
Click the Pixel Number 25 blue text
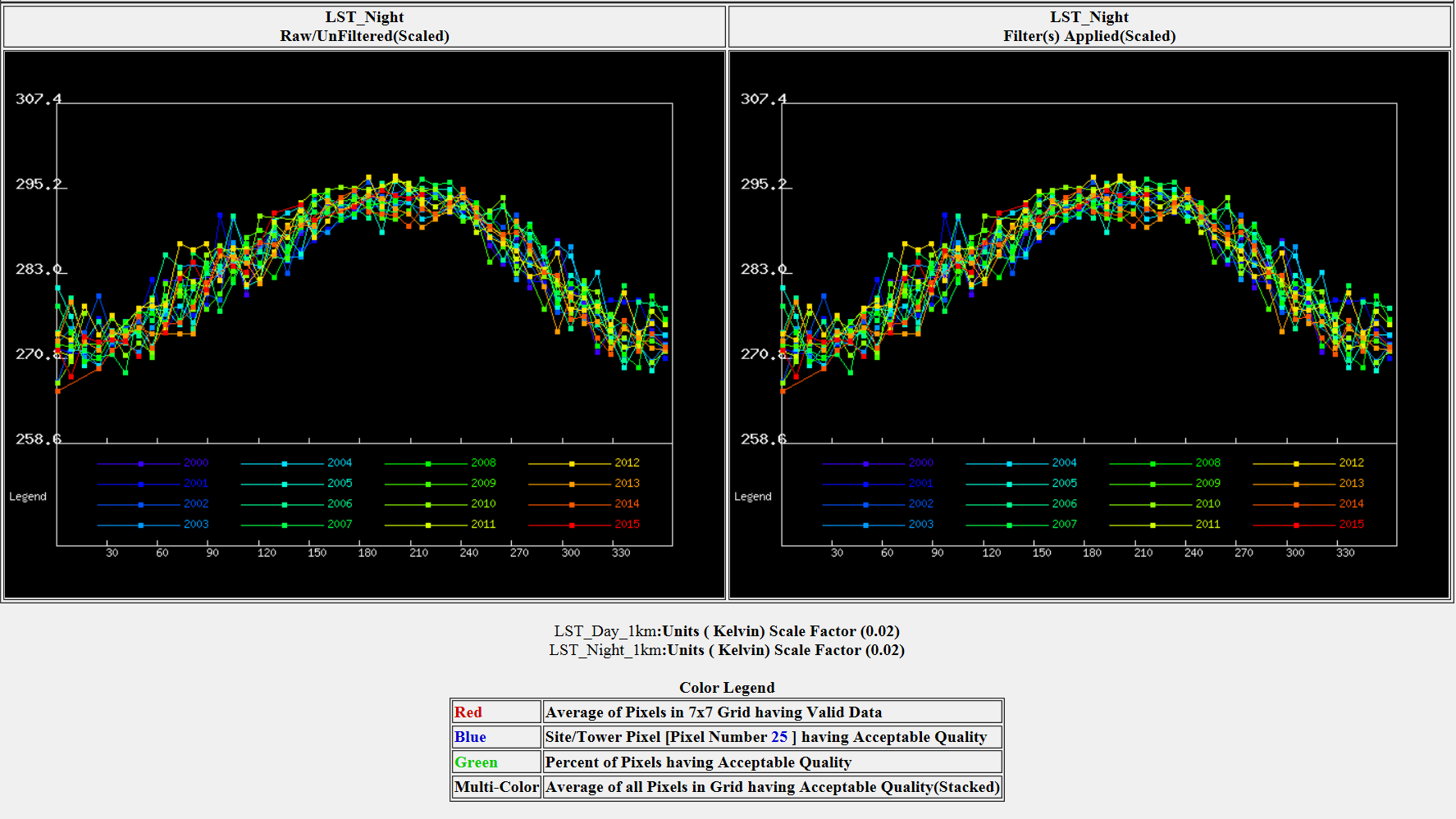(x=779, y=737)
